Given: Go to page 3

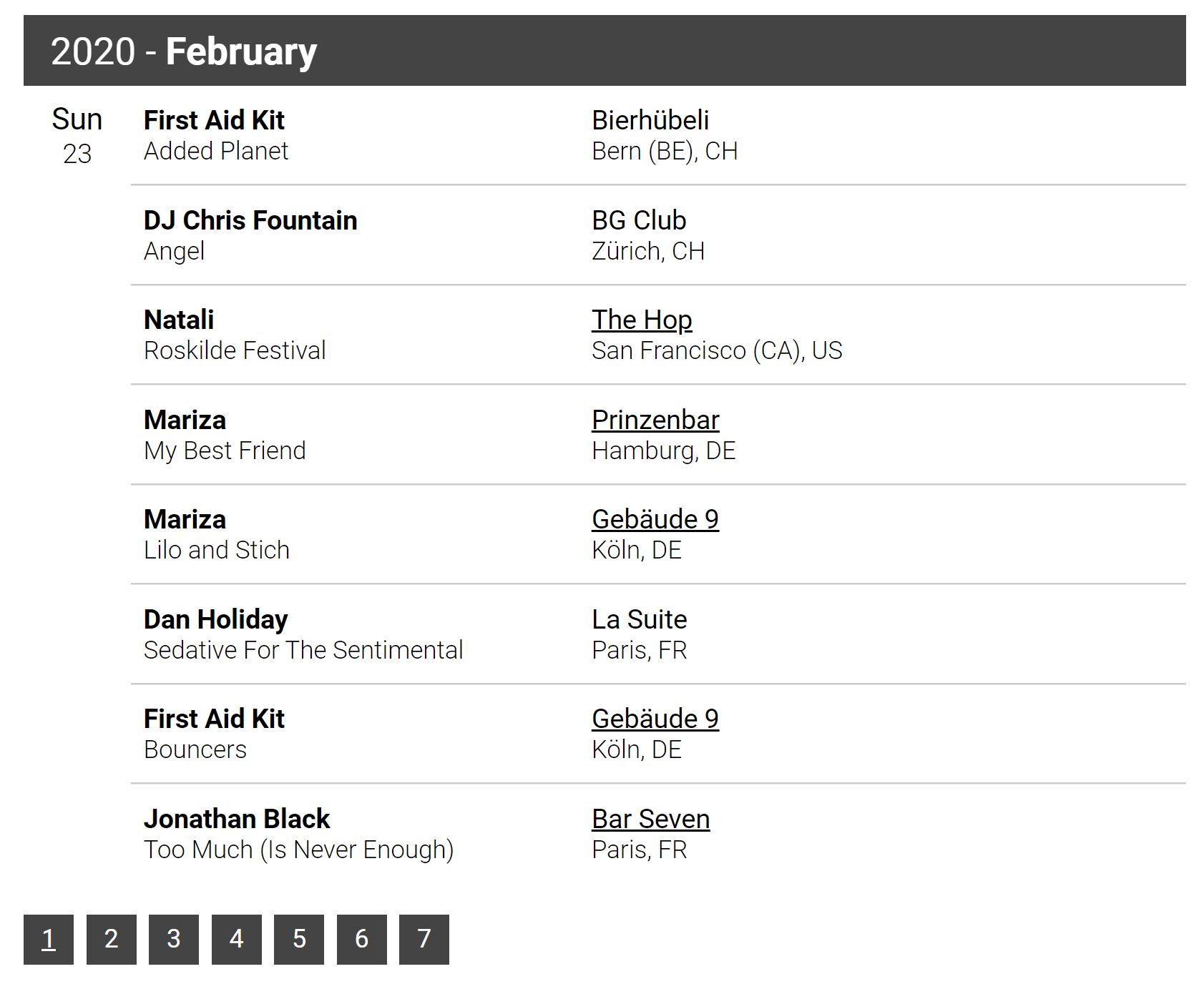Looking at the screenshot, I should [174, 939].
